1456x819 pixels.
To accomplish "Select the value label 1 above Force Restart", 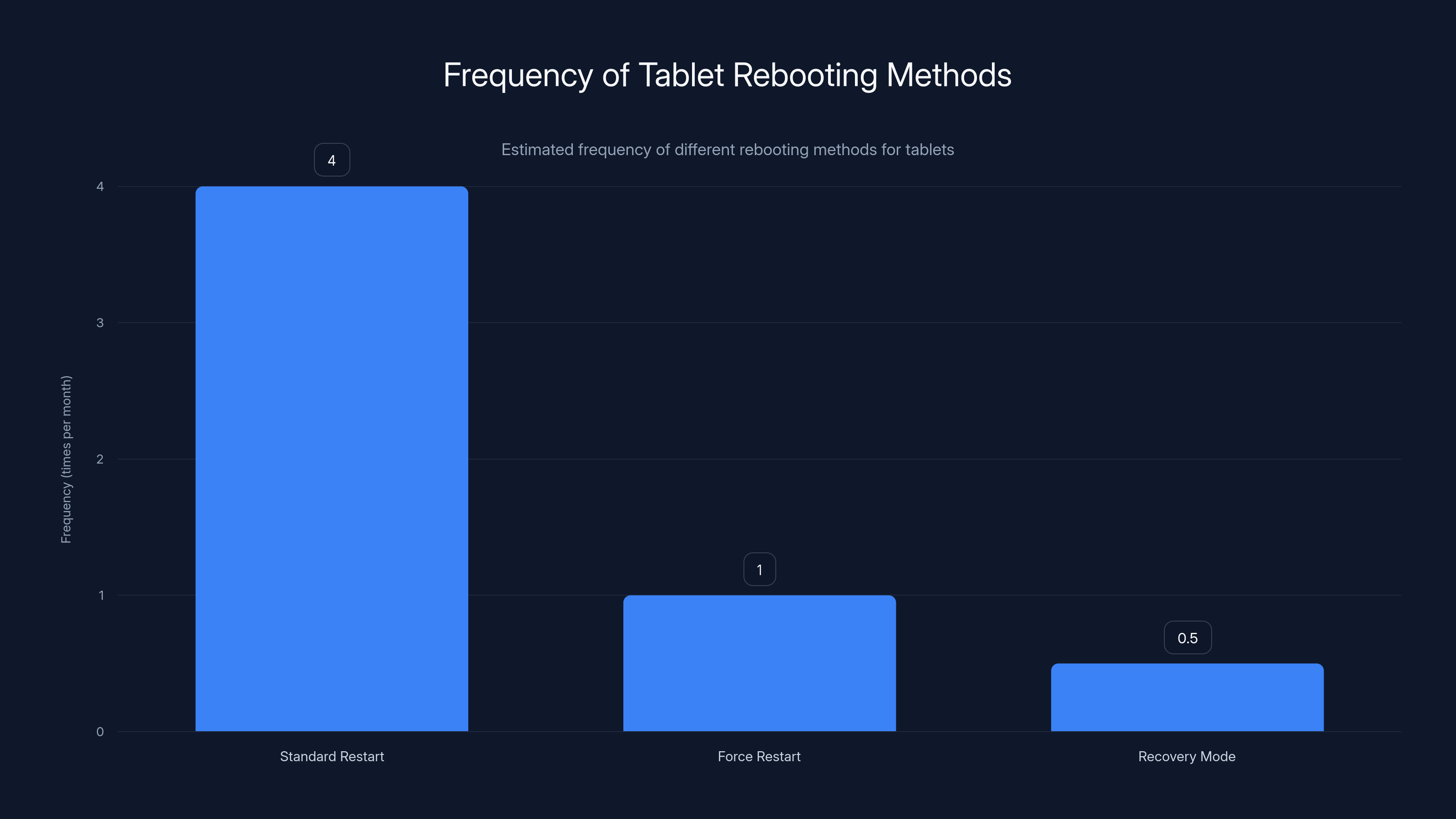I will point(759,569).
